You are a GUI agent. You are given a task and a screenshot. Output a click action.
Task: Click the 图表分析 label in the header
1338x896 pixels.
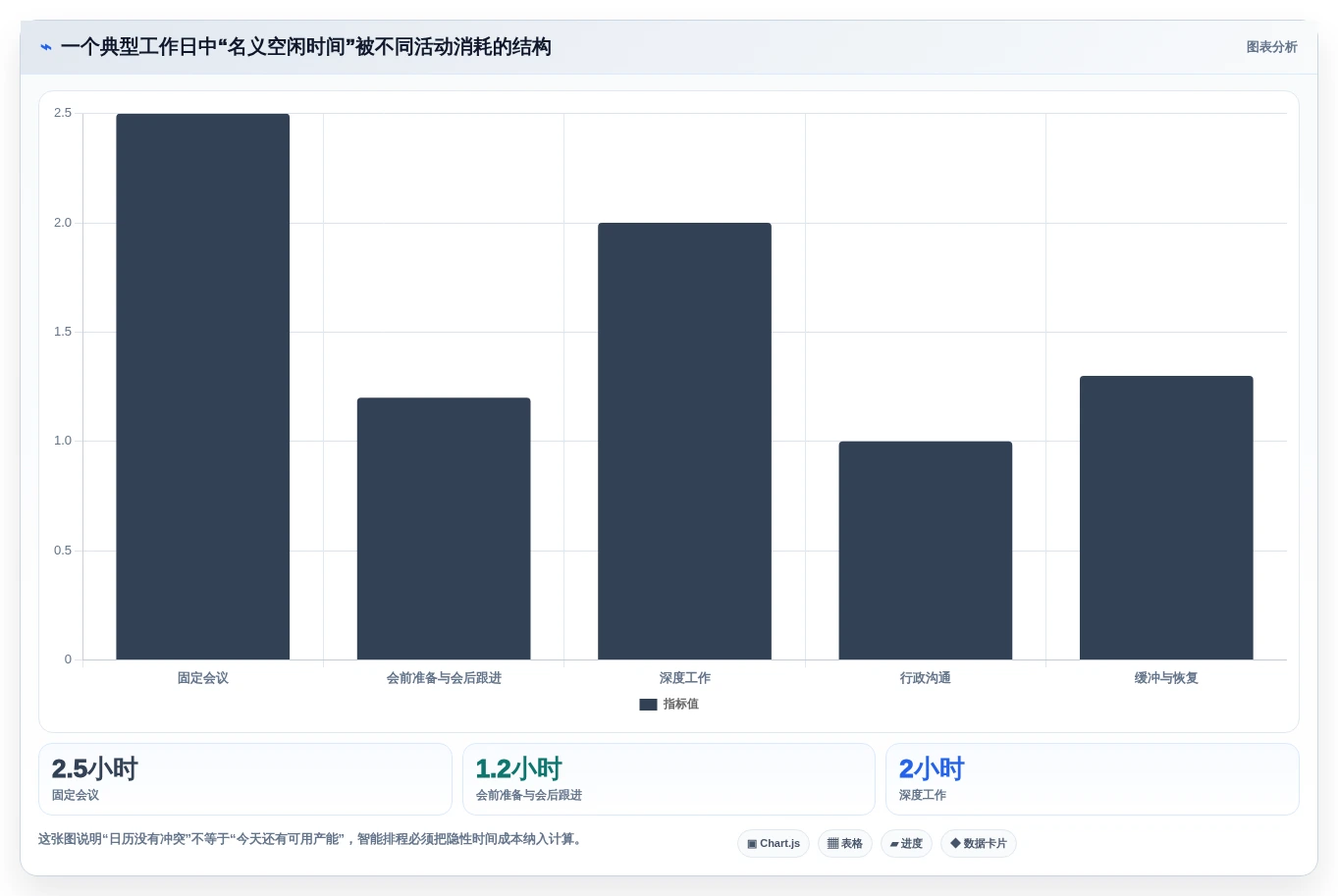[x=1271, y=47]
